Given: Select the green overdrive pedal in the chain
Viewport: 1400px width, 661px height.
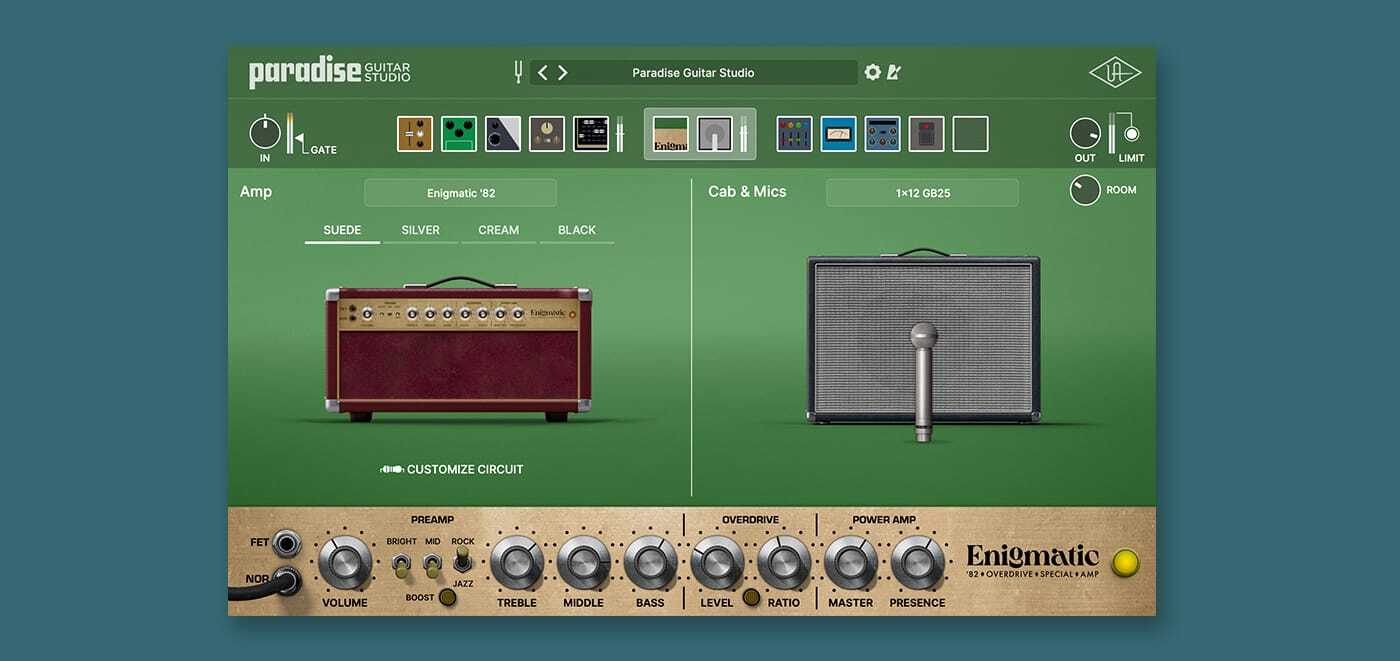Looking at the screenshot, I should click(x=459, y=134).
